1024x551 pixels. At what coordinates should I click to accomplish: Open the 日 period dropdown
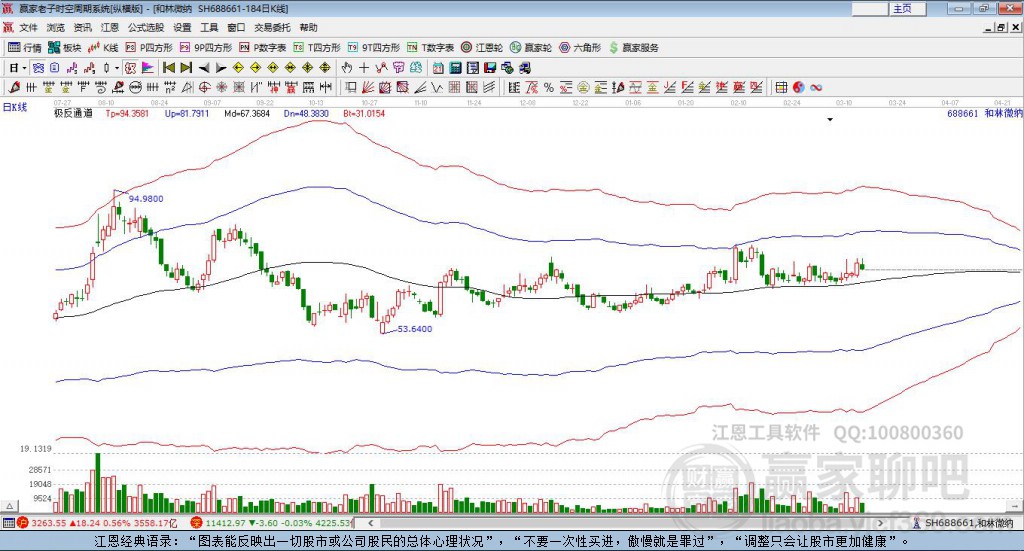tap(18, 68)
